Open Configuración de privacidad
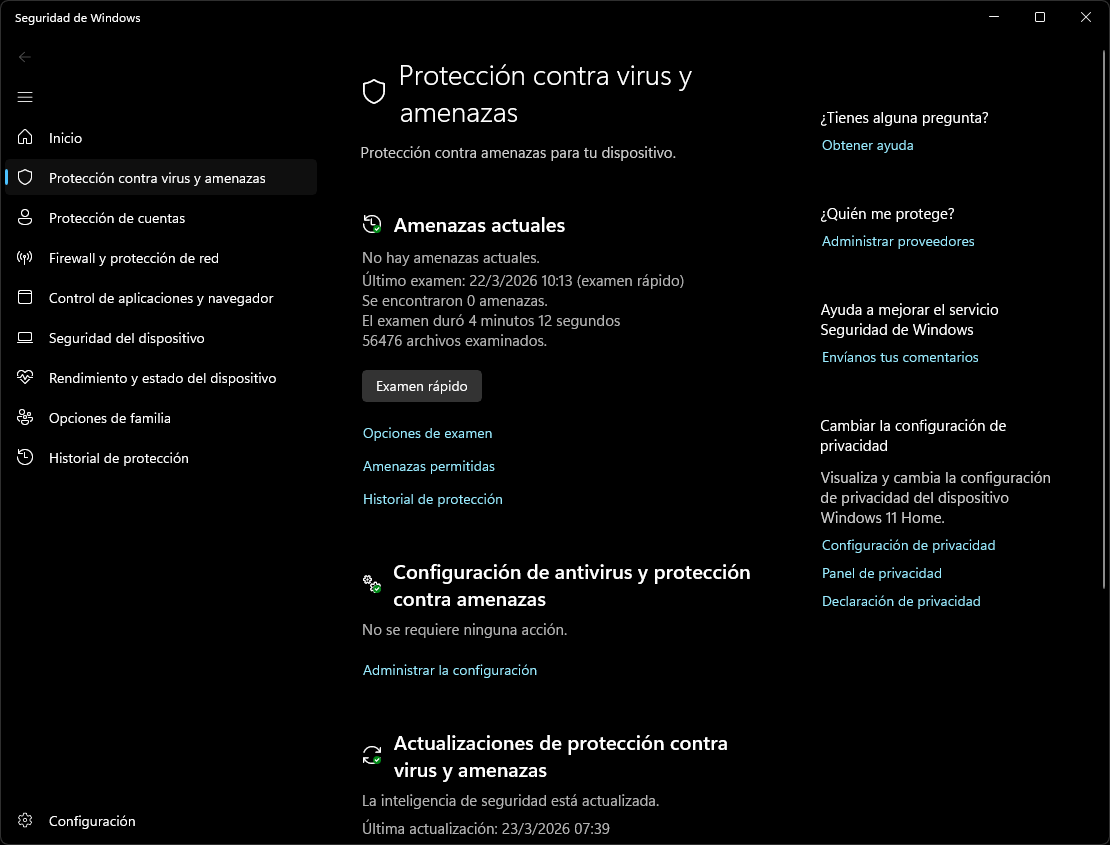This screenshot has width=1110, height=845. [x=908, y=545]
